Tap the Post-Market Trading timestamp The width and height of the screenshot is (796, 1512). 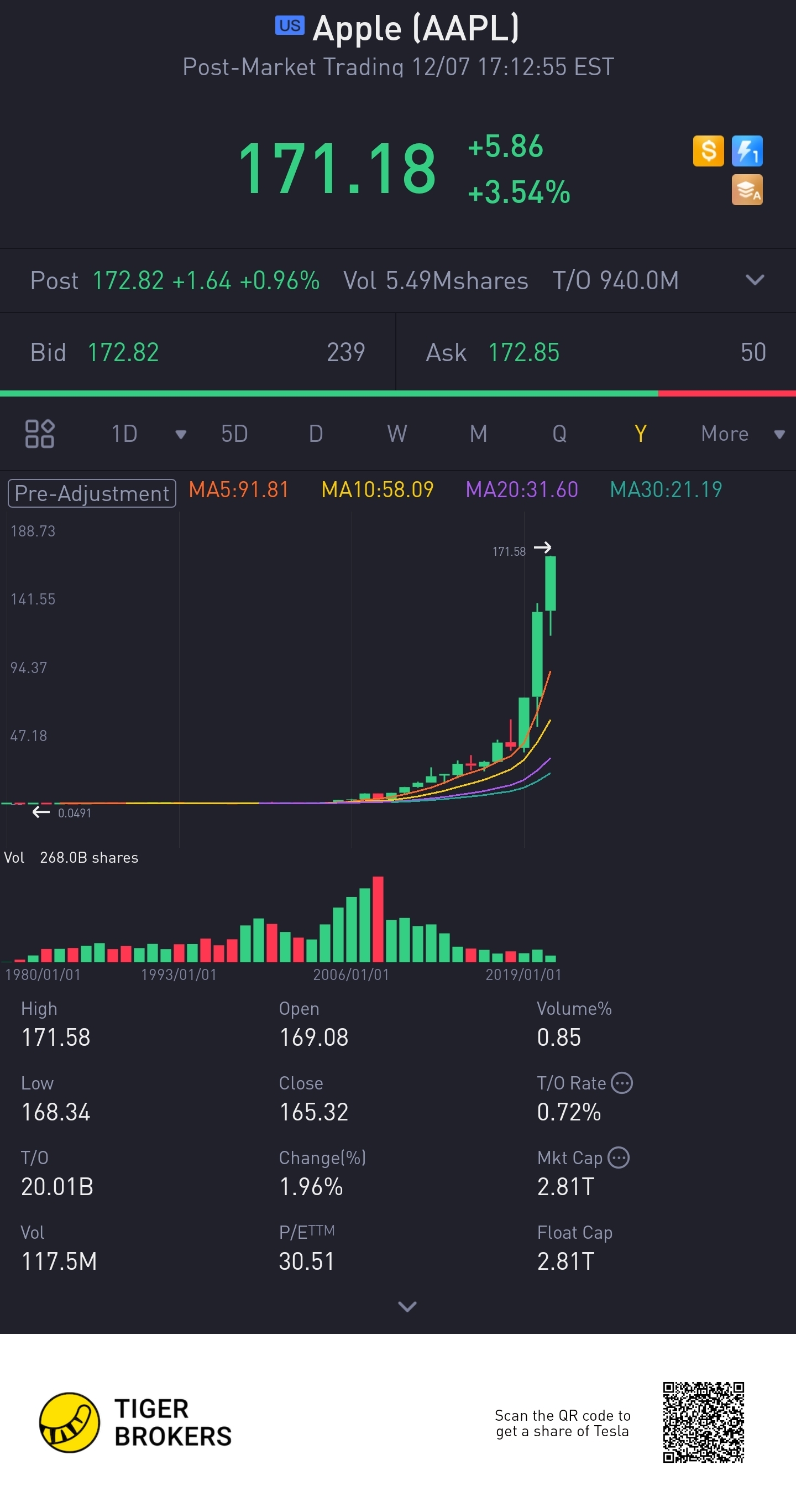399,67
